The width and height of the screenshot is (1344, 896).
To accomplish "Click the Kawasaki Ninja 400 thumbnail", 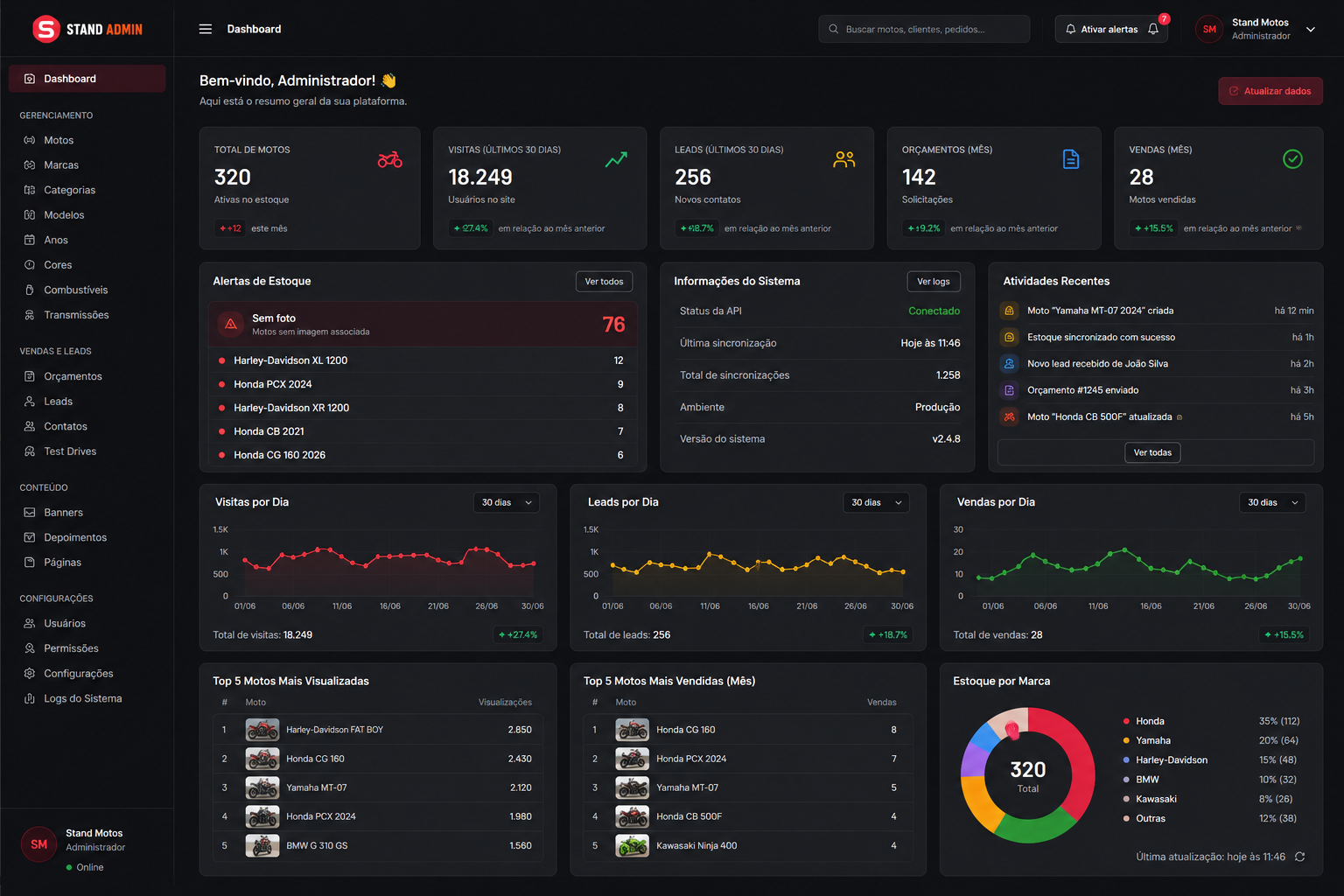I will tap(633, 846).
